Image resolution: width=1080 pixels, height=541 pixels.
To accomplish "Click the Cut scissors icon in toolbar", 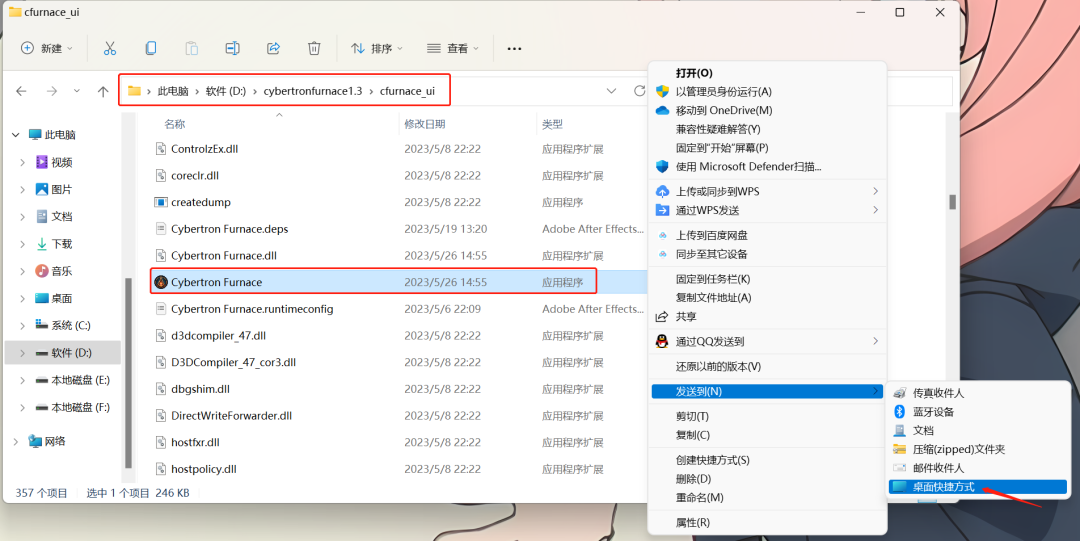I will pos(110,48).
